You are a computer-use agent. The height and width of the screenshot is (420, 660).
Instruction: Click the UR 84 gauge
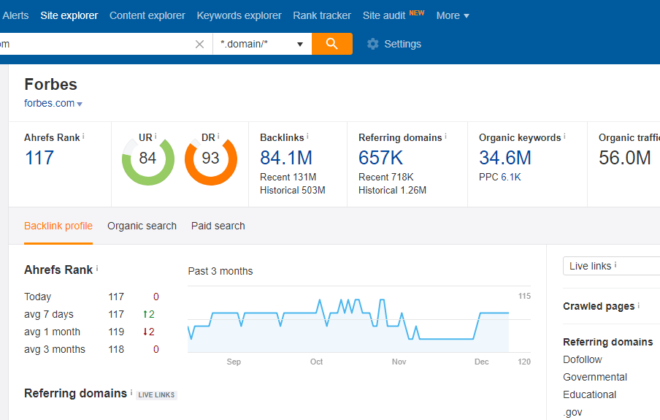pos(148,159)
